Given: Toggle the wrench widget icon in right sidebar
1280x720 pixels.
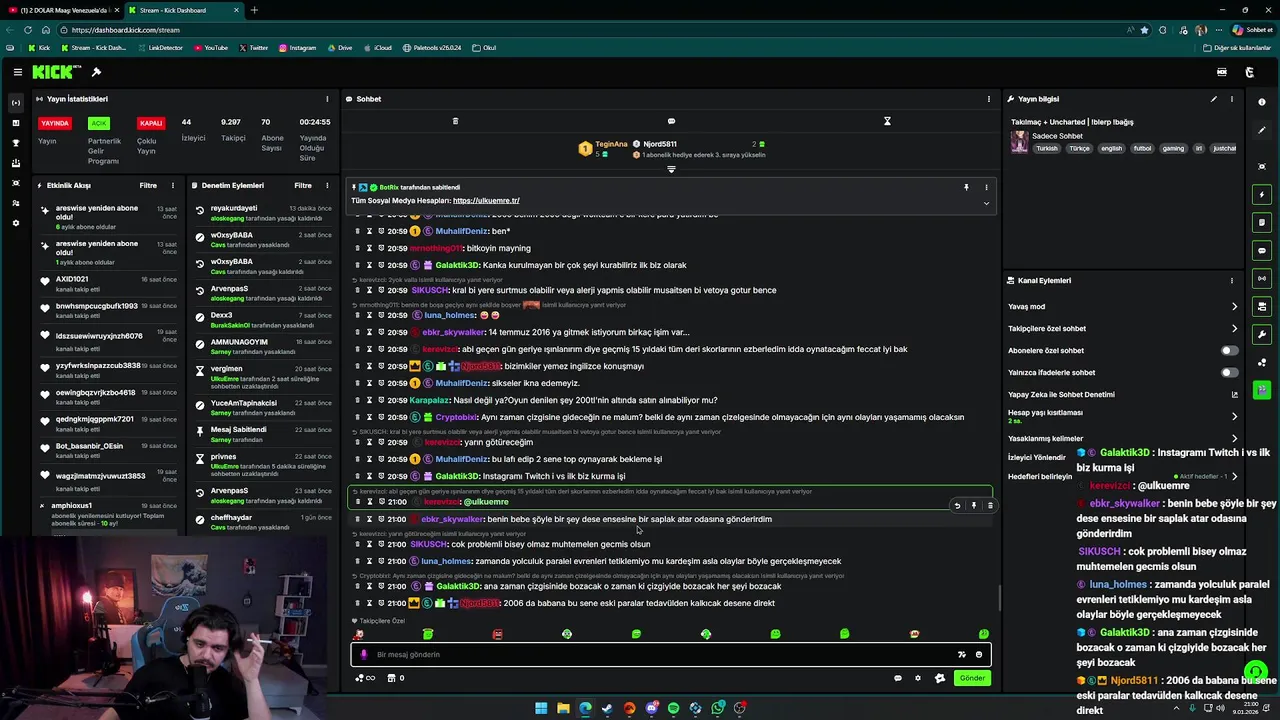Looking at the screenshot, I should 1262,334.
